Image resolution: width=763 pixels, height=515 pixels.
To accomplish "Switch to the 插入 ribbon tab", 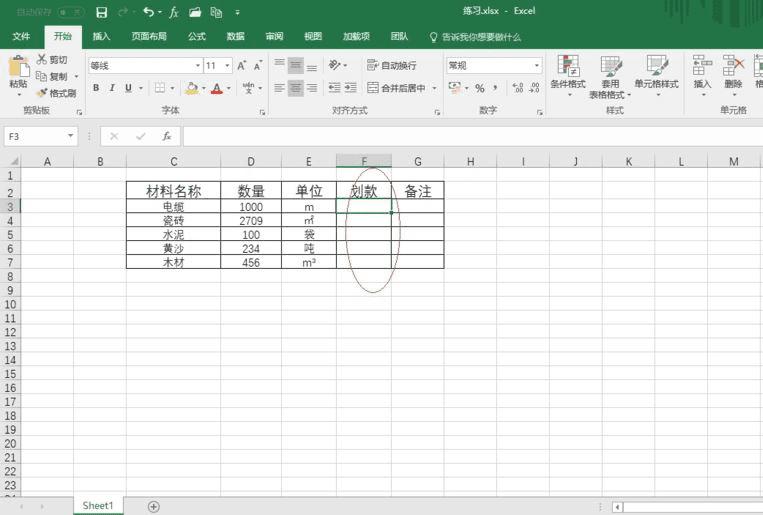I will [101, 37].
